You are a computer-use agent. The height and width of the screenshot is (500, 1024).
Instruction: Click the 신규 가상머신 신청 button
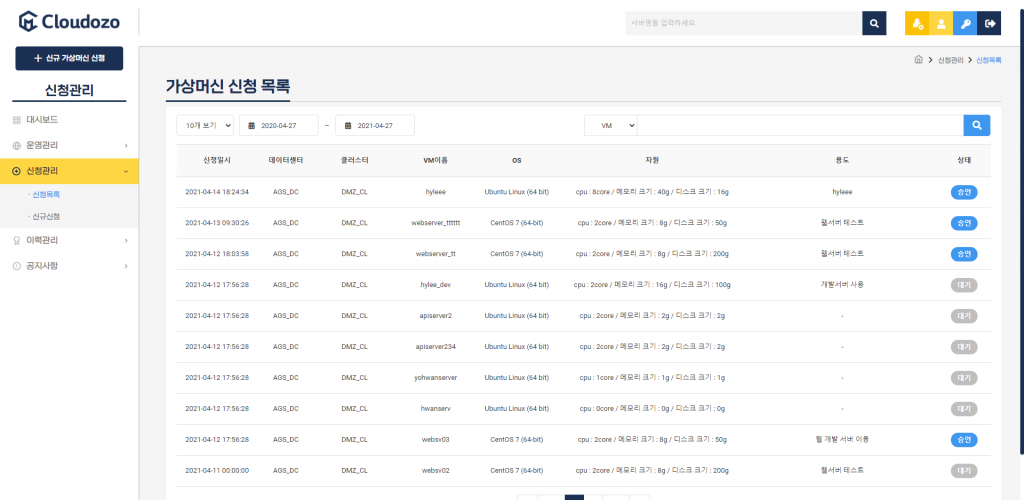69,59
